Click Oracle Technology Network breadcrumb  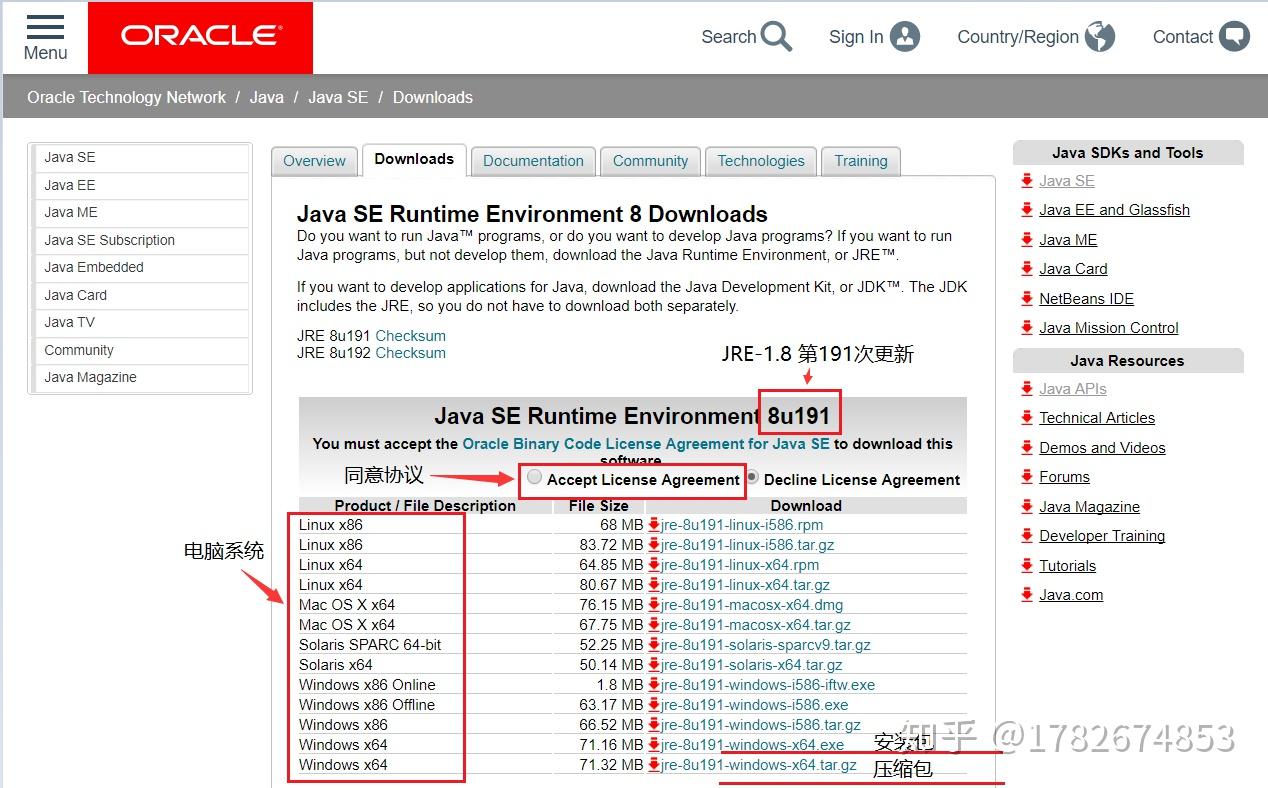pos(127,97)
